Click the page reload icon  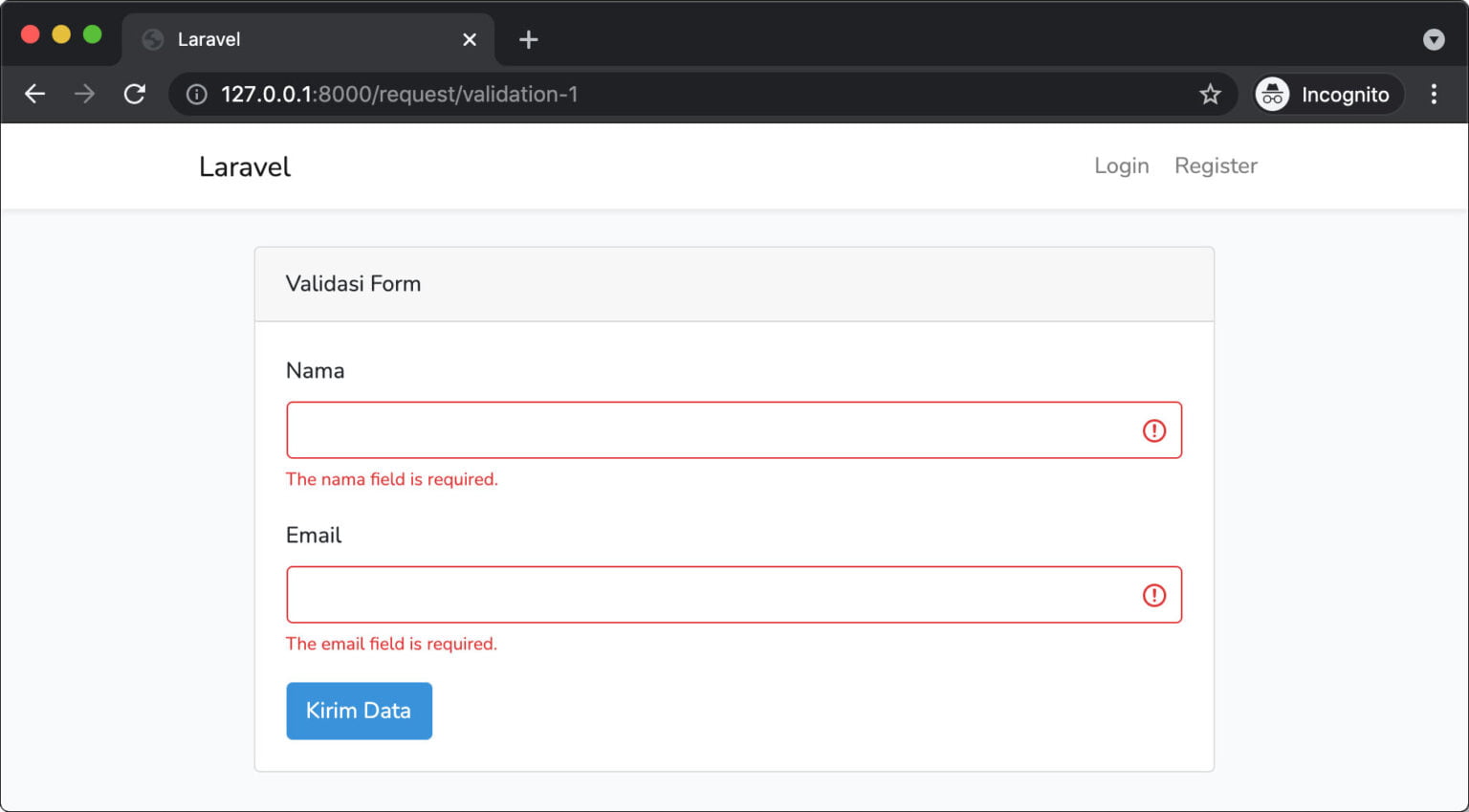tap(134, 94)
